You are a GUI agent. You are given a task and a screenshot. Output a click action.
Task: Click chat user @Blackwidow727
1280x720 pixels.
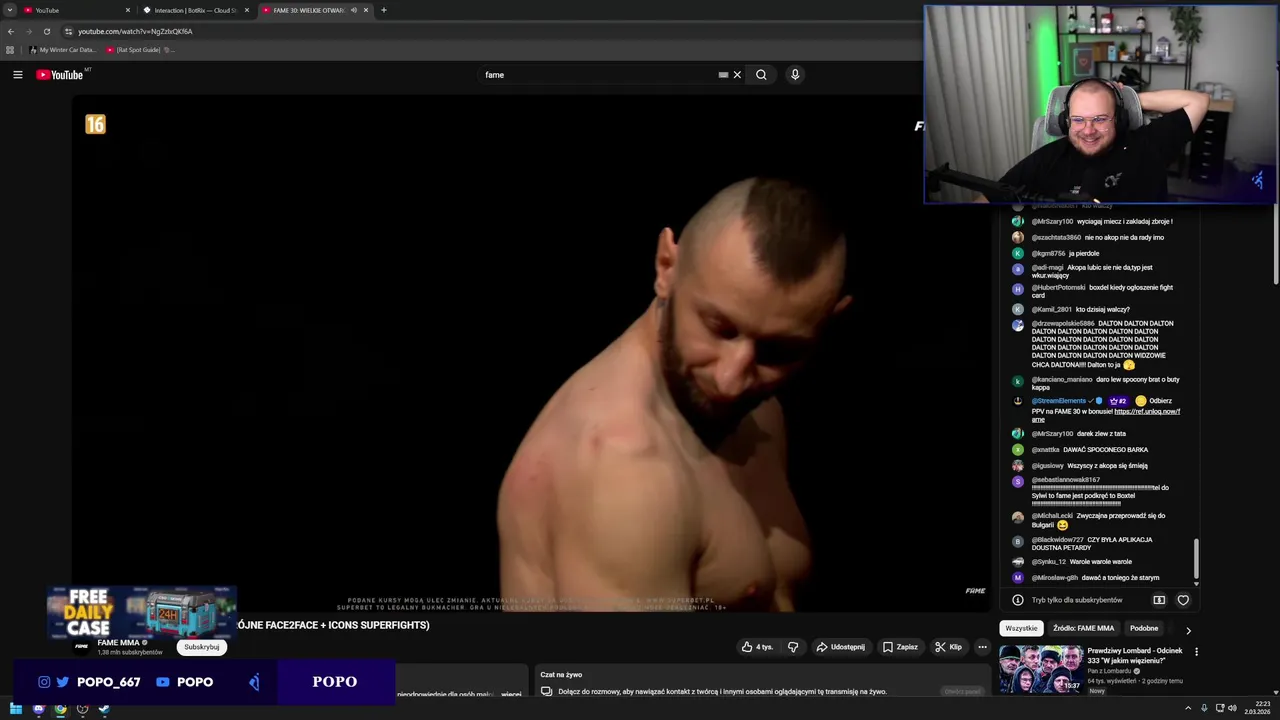(1058, 540)
